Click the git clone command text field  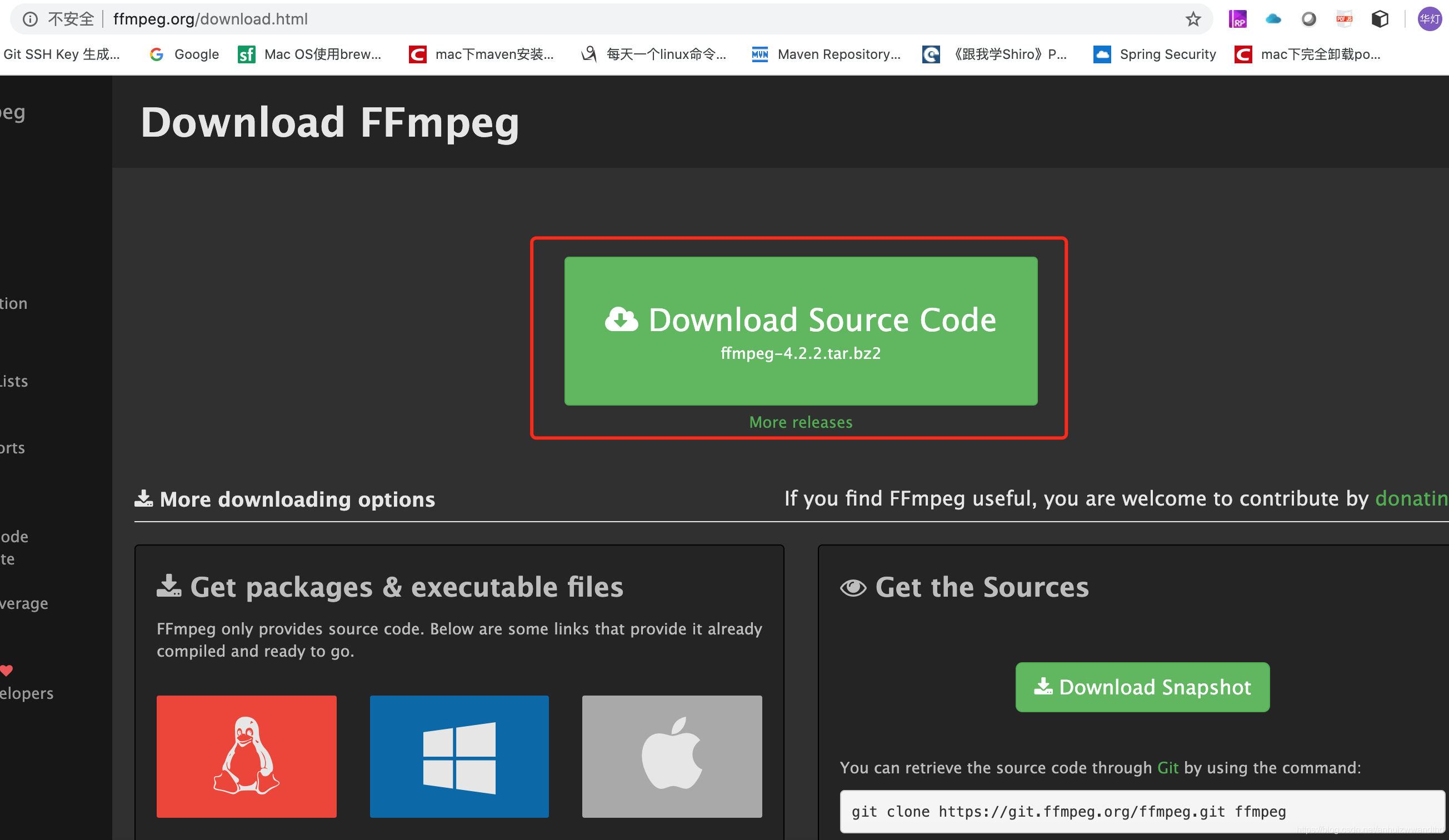1141,811
